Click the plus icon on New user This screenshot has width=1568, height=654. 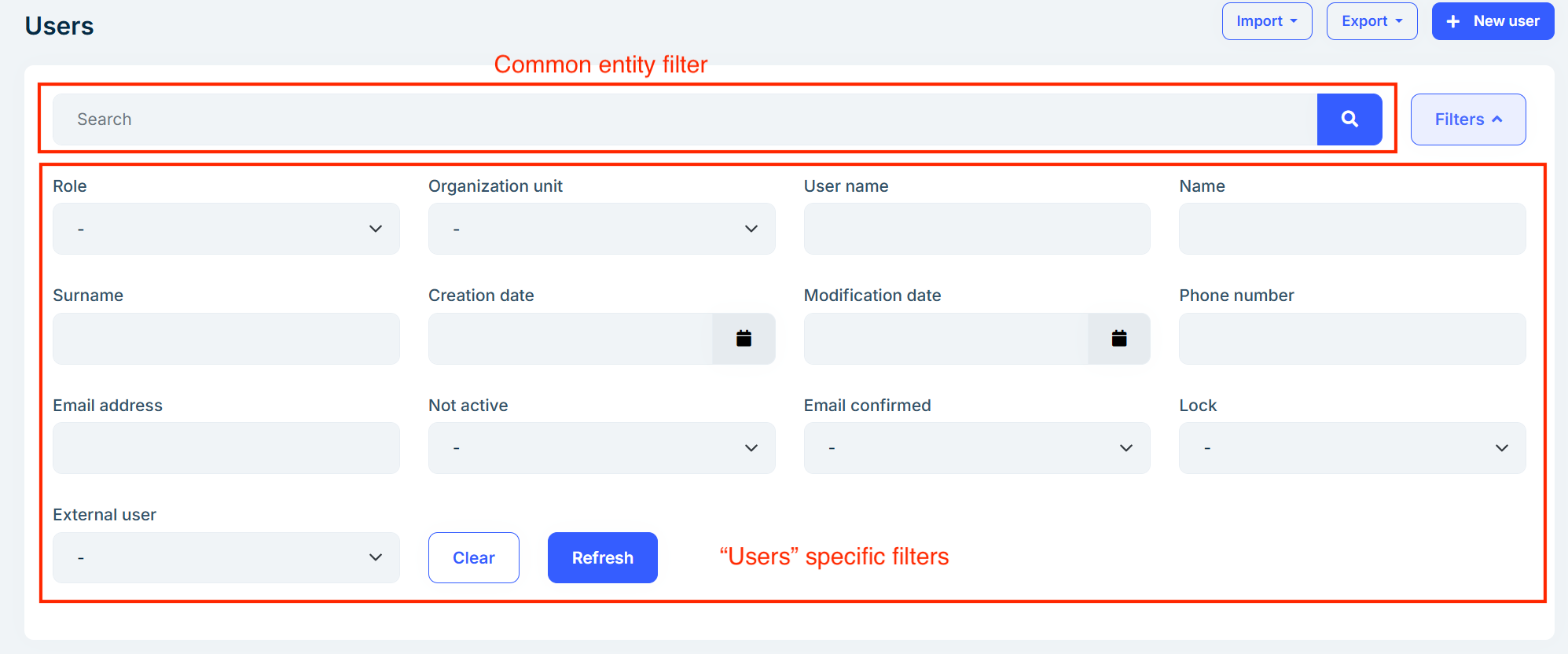click(1453, 20)
